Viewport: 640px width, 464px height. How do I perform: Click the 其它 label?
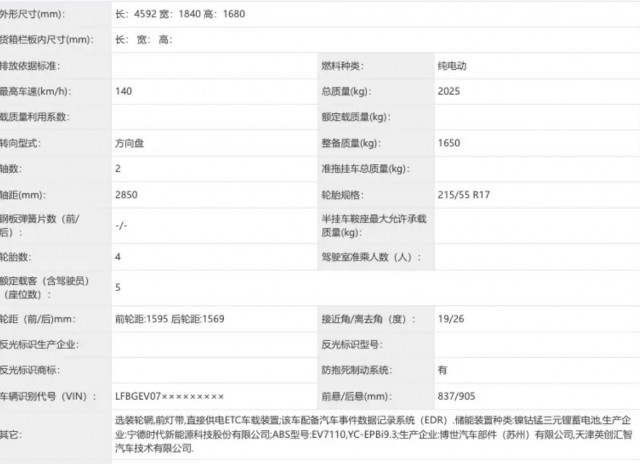(x=11, y=435)
